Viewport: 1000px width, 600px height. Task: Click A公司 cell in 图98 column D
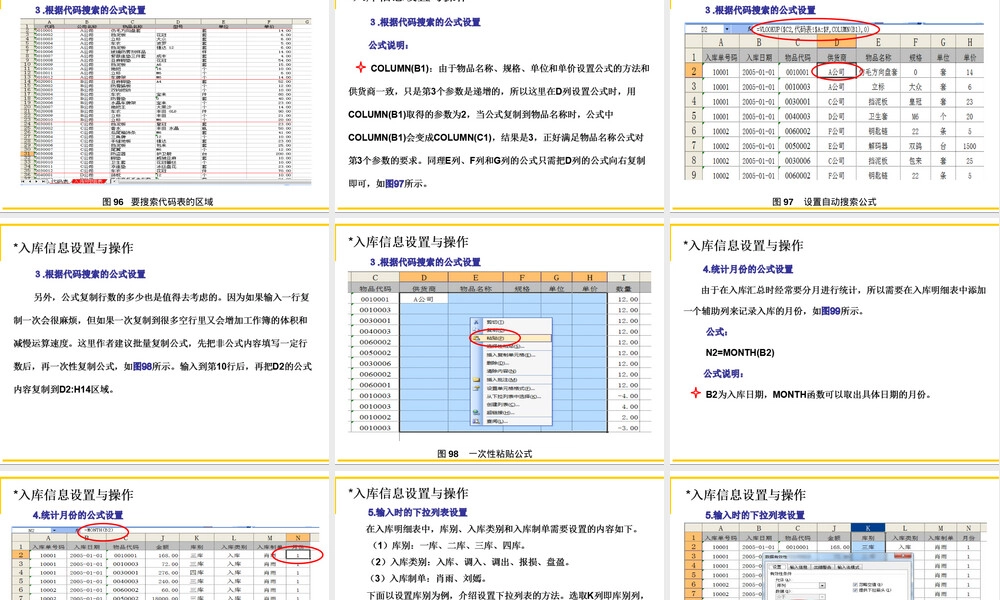pos(424,299)
